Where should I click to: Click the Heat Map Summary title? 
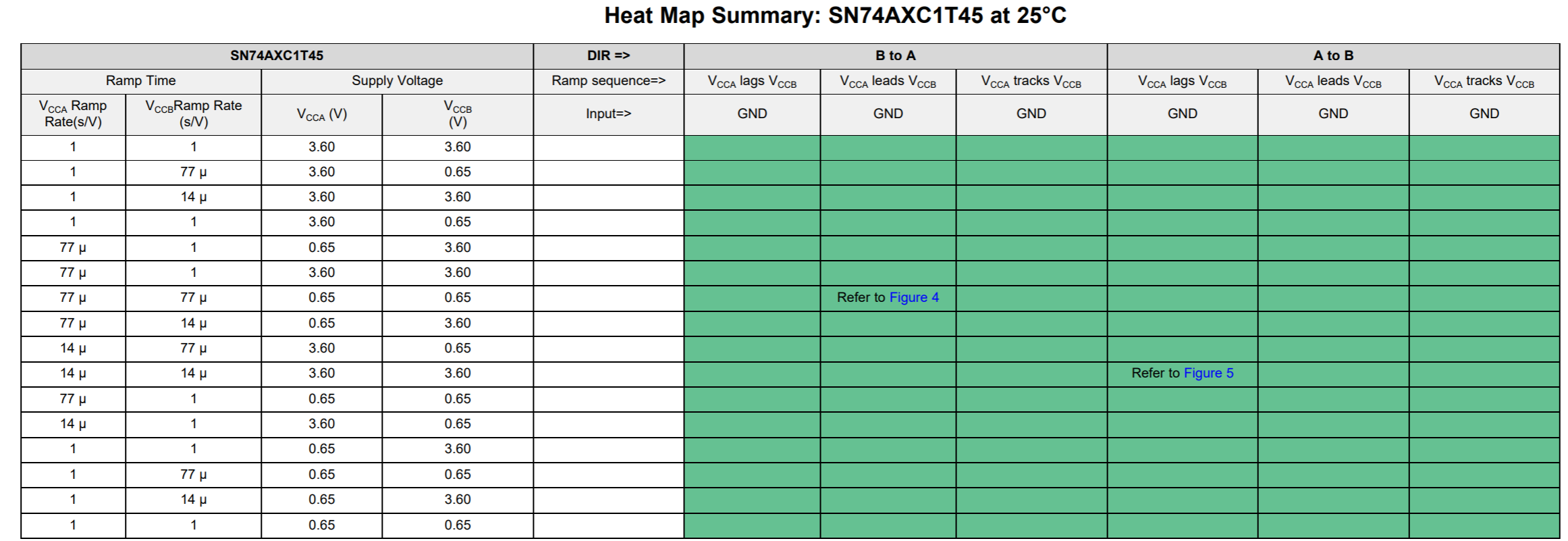(x=834, y=16)
